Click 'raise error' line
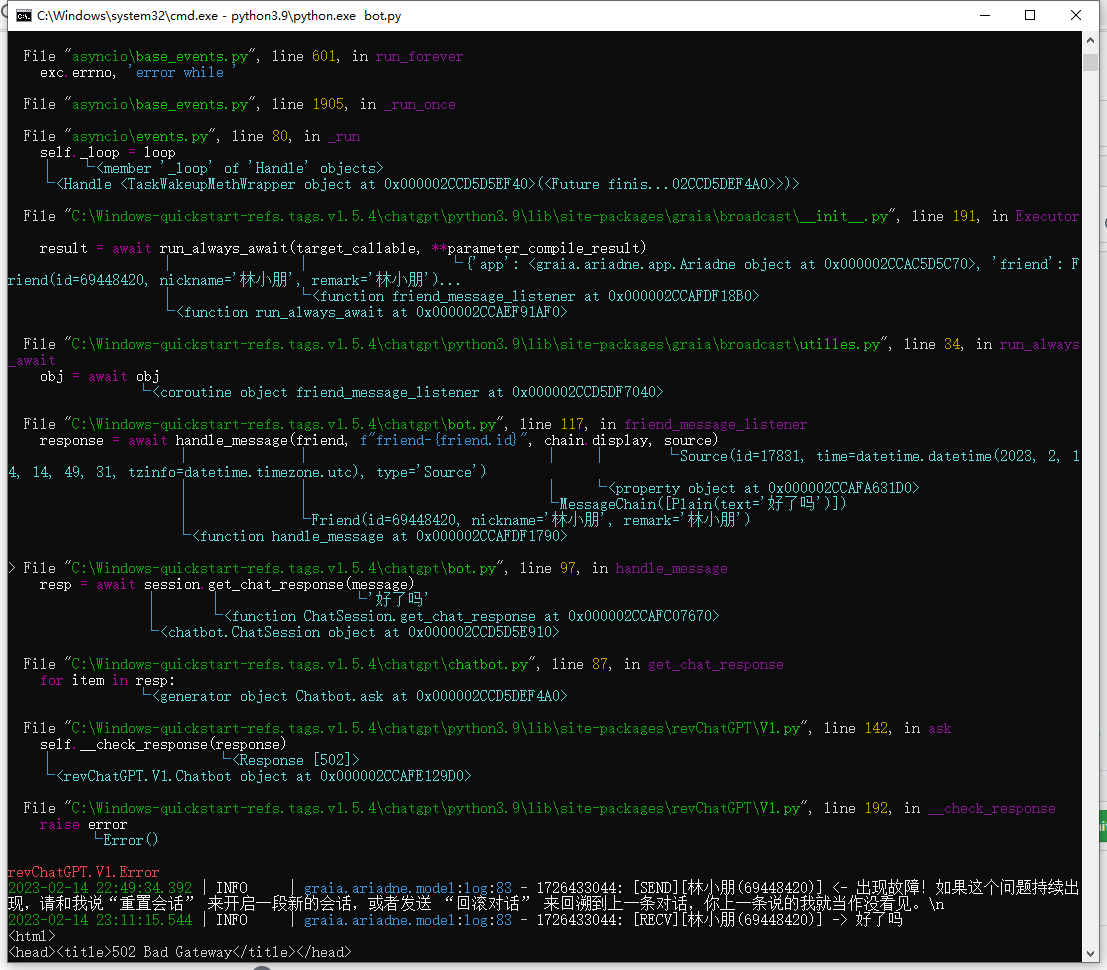The height and width of the screenshot is (970, 1107). coord(83,825)
